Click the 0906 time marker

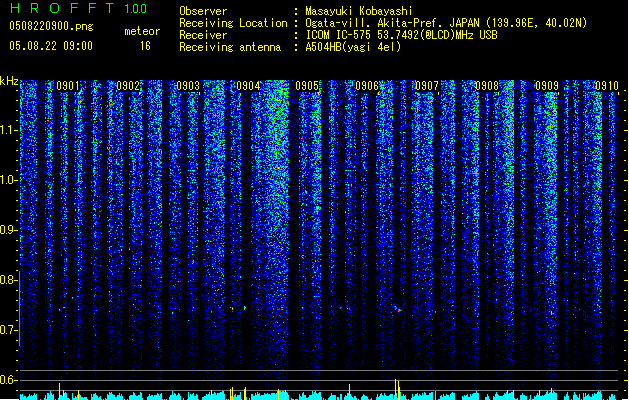pyautogui.click(x=367, y=86)
